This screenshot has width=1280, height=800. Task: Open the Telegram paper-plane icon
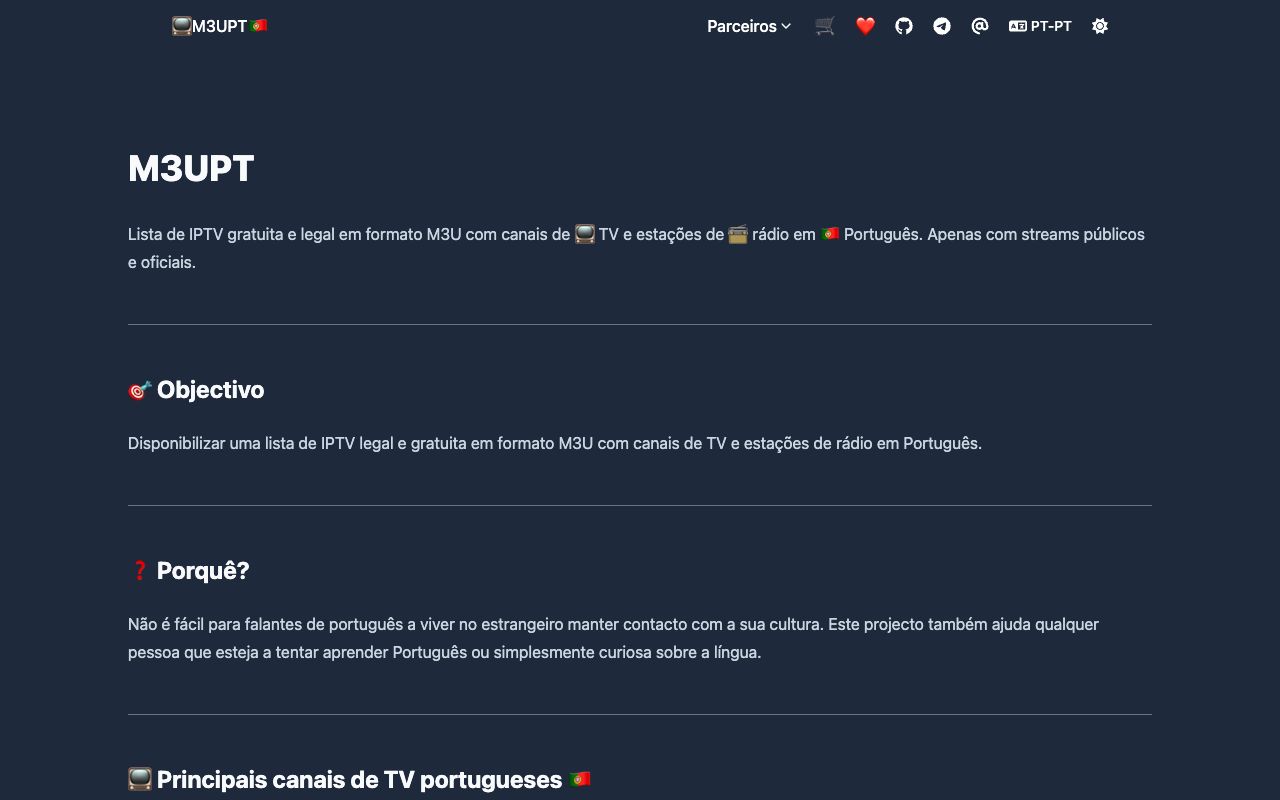click(x=942, y=26)
